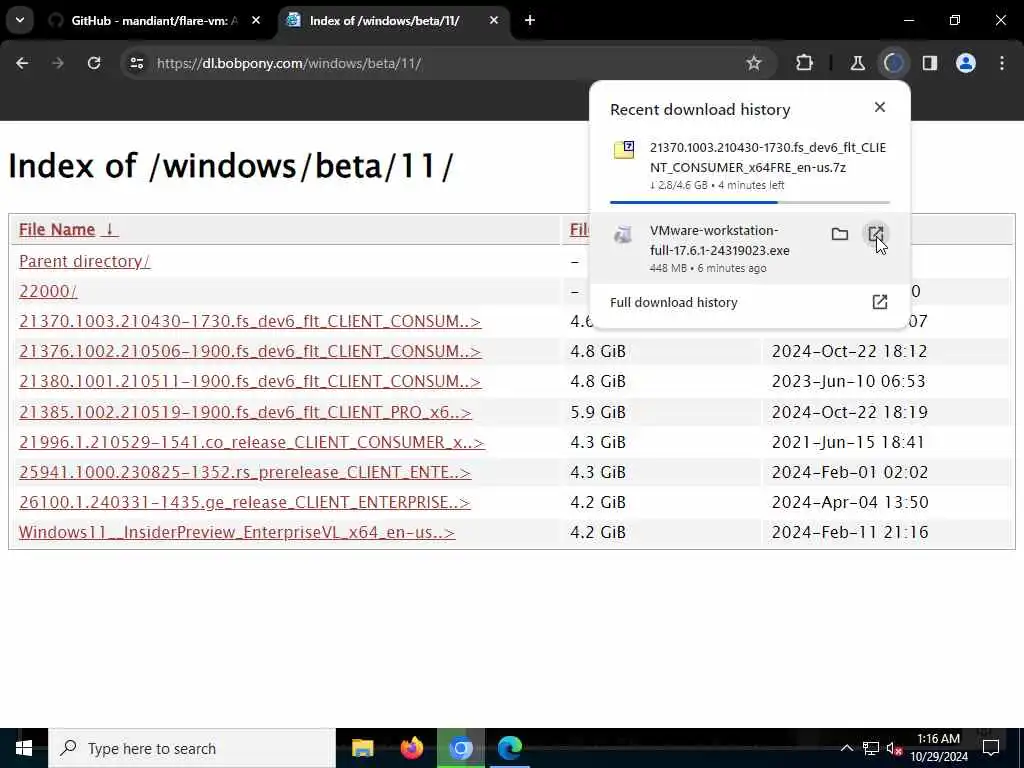Open Microsoft Edge from taskbar
This screenshot has height=768, width=1024.
pos(510,748)
